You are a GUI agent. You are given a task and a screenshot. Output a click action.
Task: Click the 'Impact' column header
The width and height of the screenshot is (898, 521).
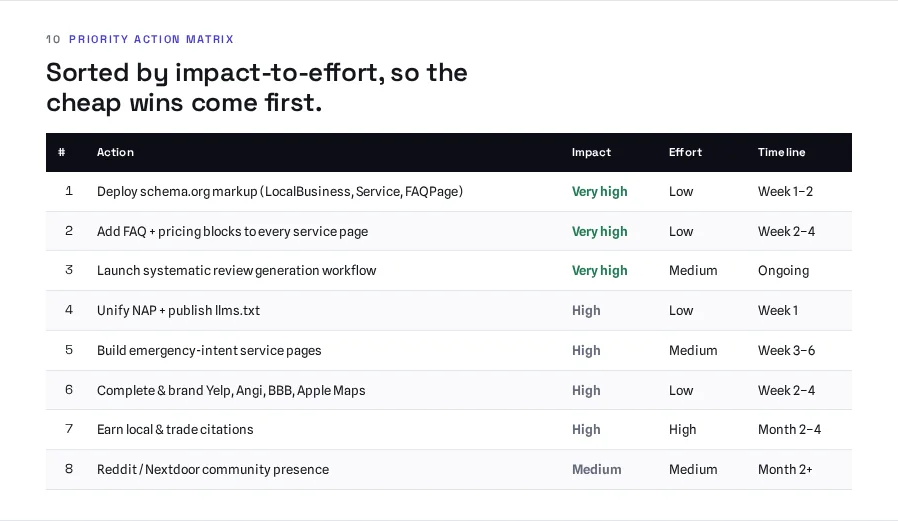click(591, 152)
